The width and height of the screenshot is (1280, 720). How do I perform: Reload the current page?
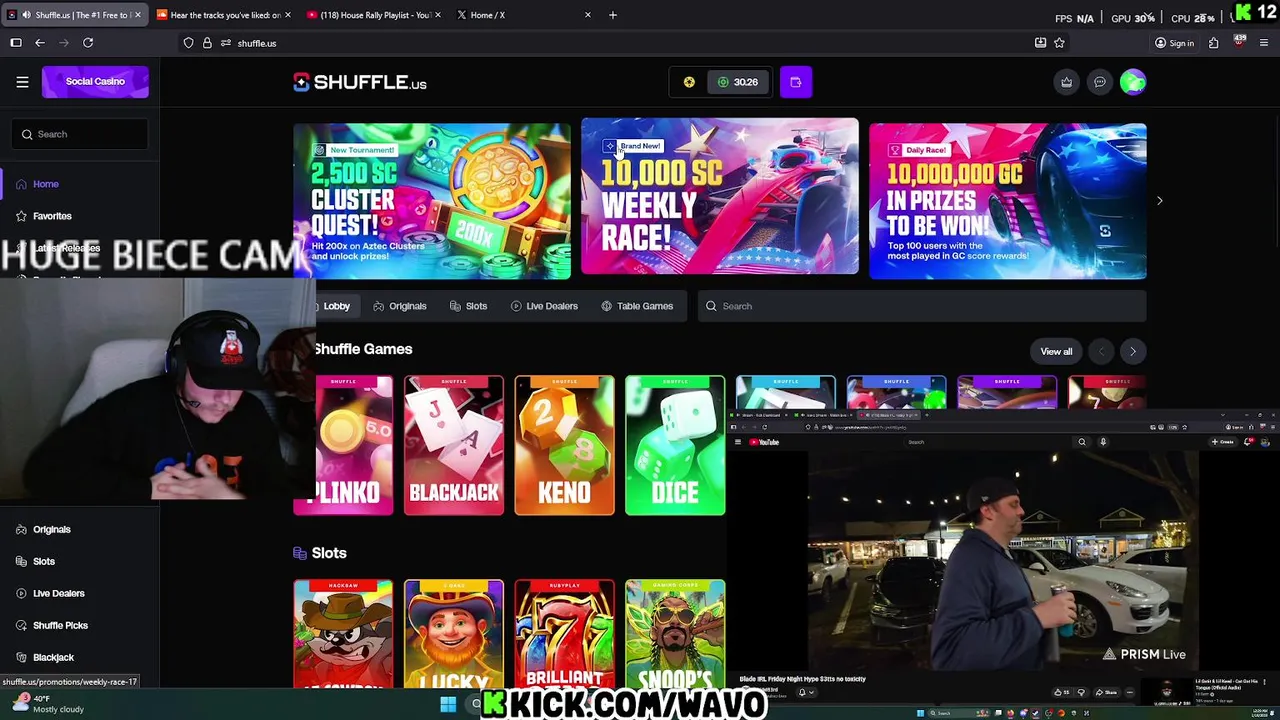88,43
